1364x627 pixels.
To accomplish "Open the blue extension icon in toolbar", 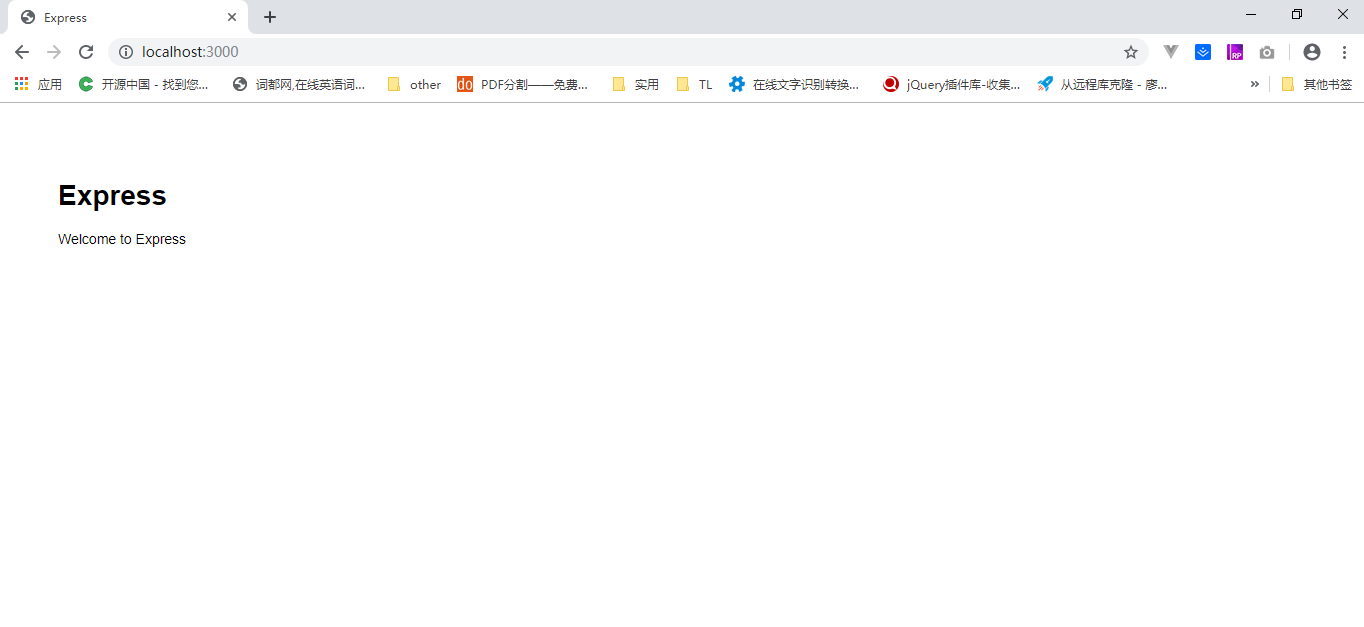I will (x=1203, y=51).
